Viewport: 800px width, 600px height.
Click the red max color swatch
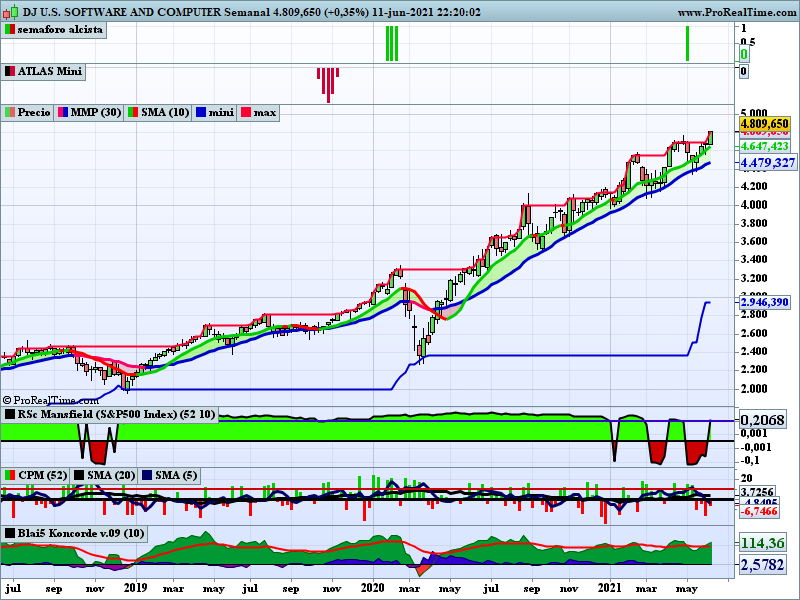pos(246,112)
